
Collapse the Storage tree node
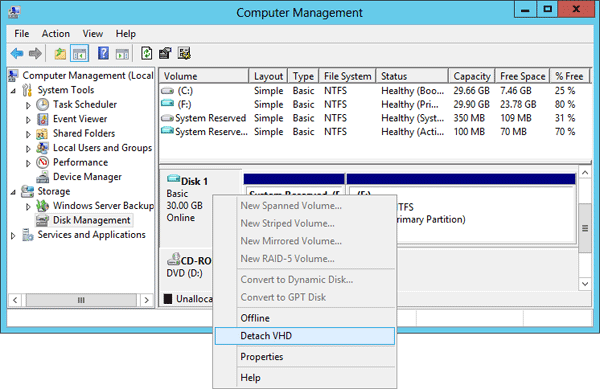tap(13, 192)
